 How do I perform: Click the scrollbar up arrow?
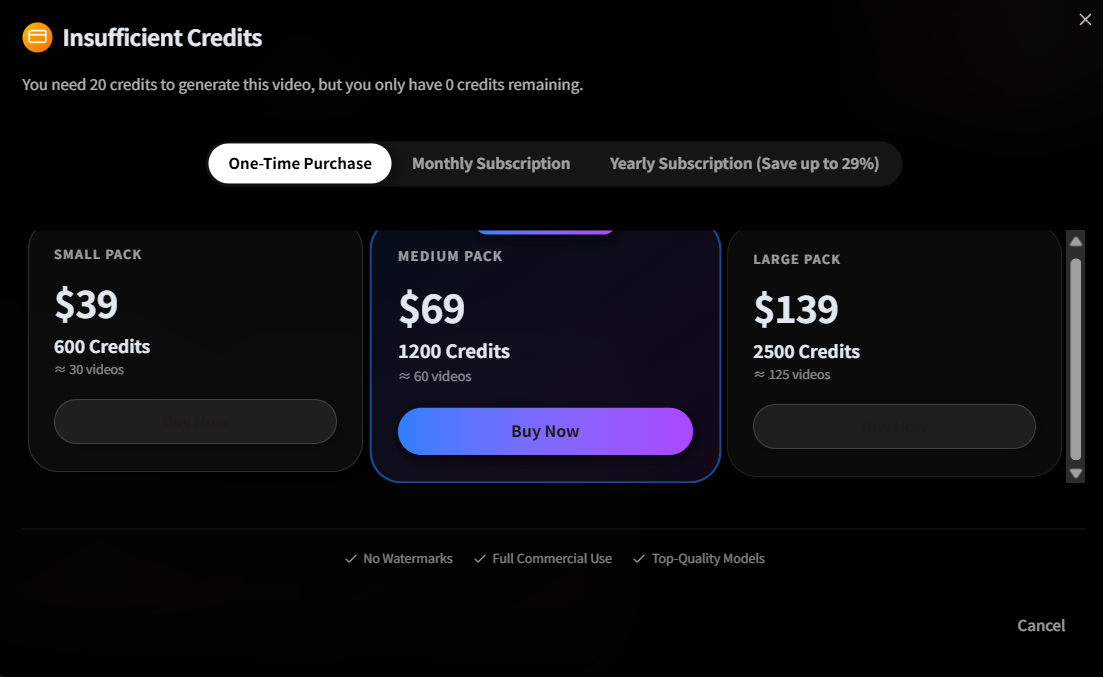(x=1076, y=240)
